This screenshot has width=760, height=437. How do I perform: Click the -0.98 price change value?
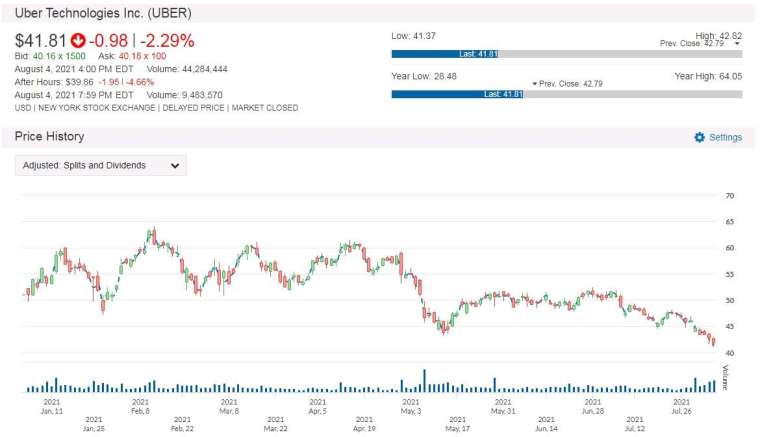(x=109, y=41)
